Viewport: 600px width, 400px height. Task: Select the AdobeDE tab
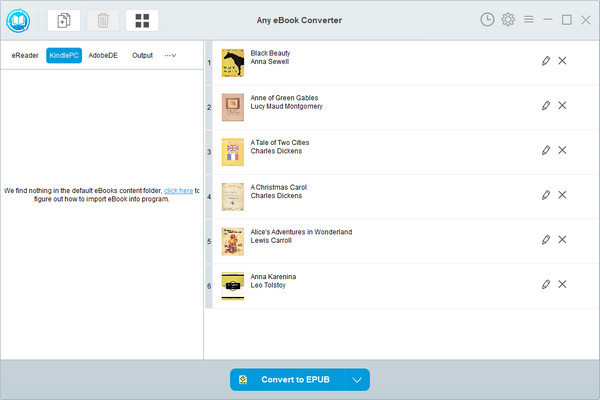[103, 56]
